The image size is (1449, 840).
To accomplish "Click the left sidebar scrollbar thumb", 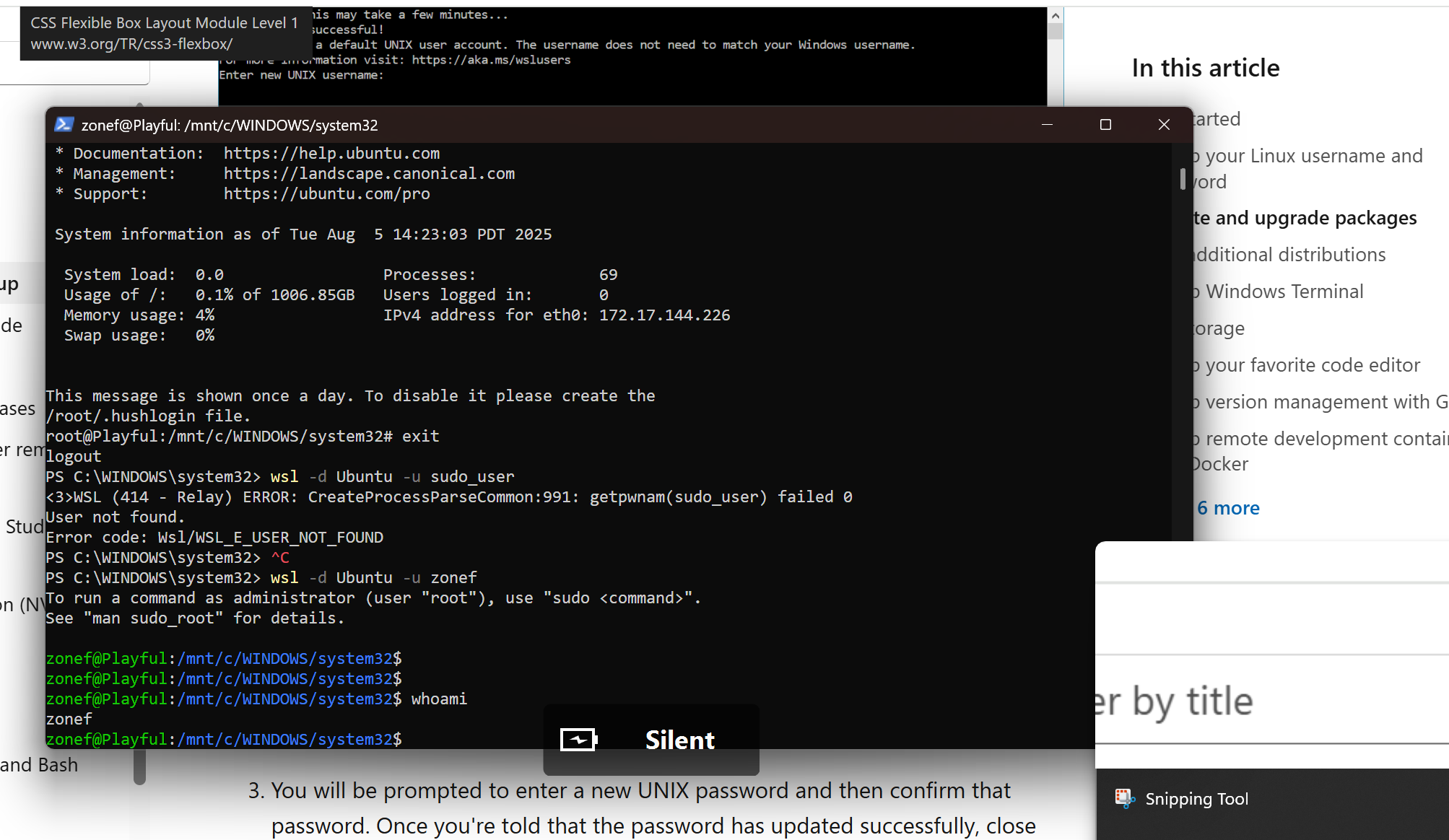I will tap(140, 766).
